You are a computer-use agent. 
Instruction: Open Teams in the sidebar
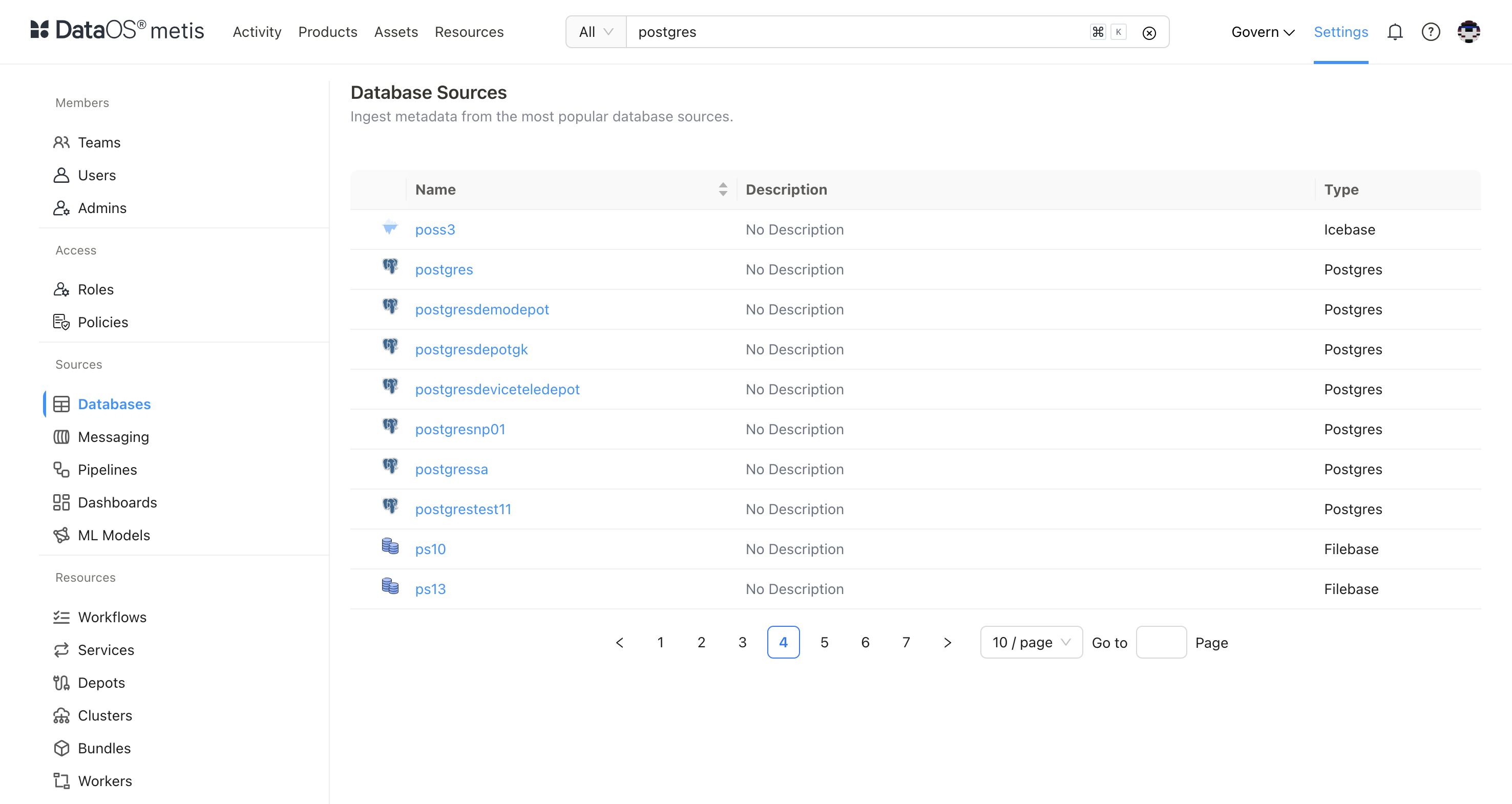click(x=99, y=142)
